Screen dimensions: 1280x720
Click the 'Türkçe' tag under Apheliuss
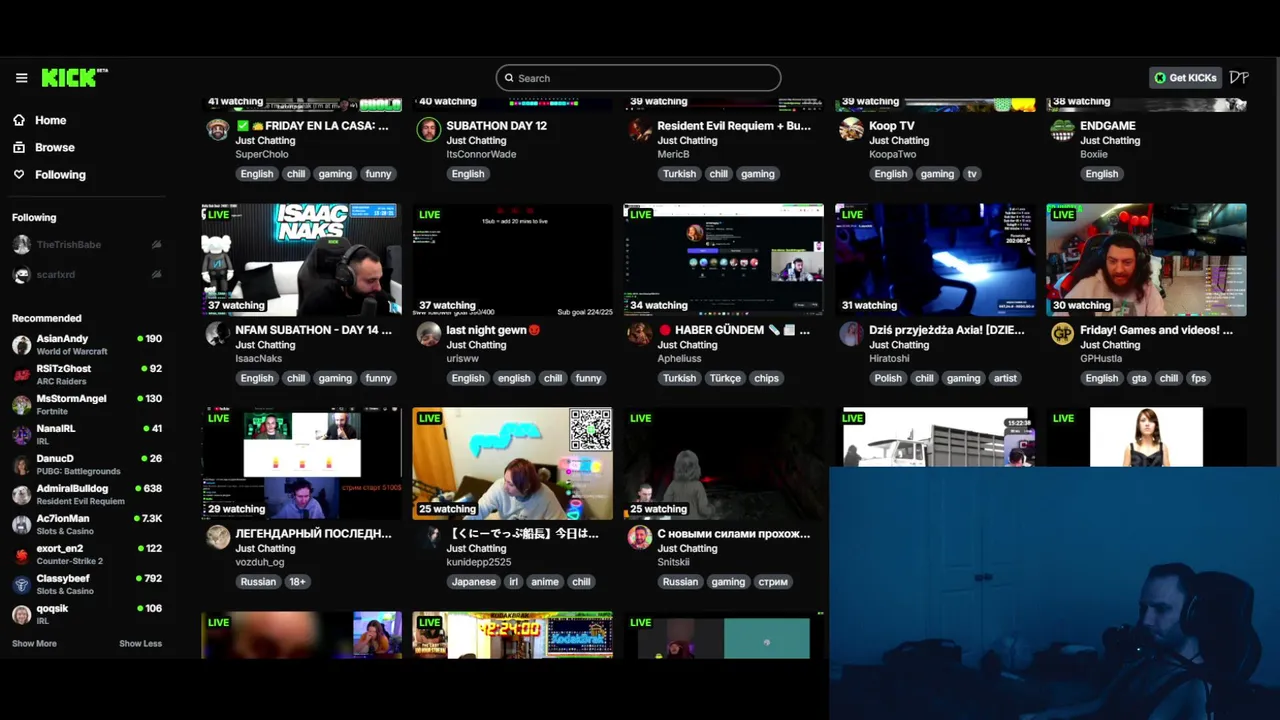725,378
